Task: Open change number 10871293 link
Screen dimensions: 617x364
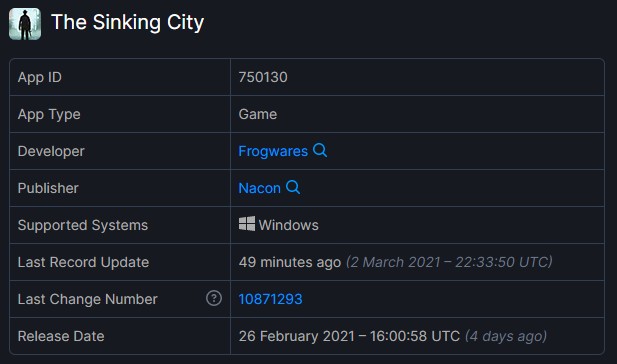Action: 270,299
